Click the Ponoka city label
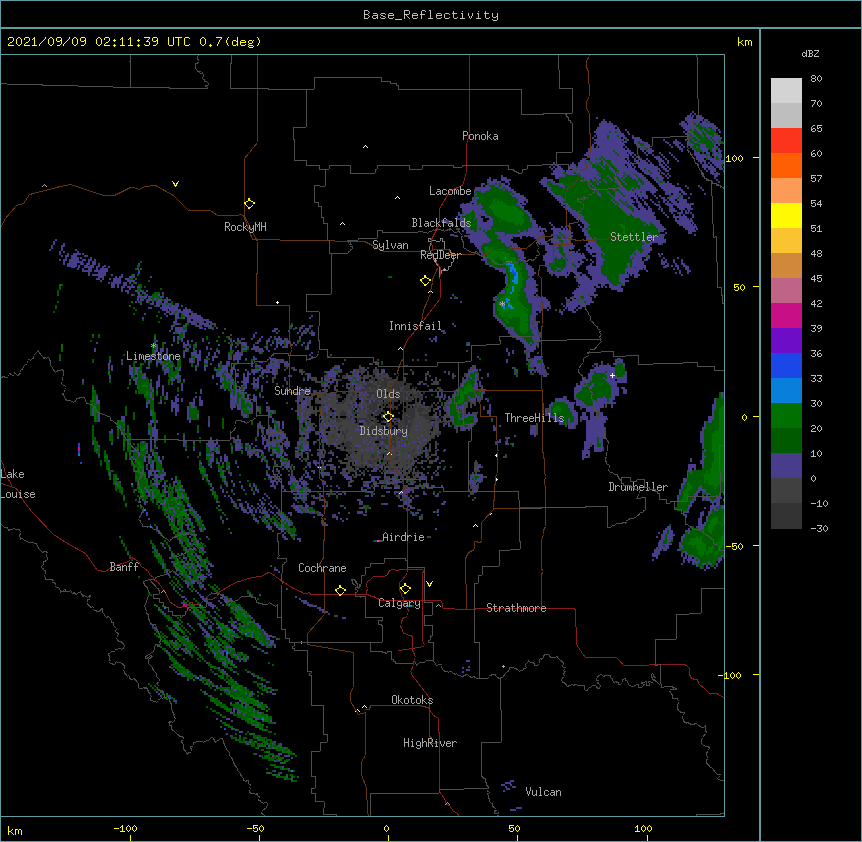This screenshot has height=842, width=862. [x=480, y=136]
